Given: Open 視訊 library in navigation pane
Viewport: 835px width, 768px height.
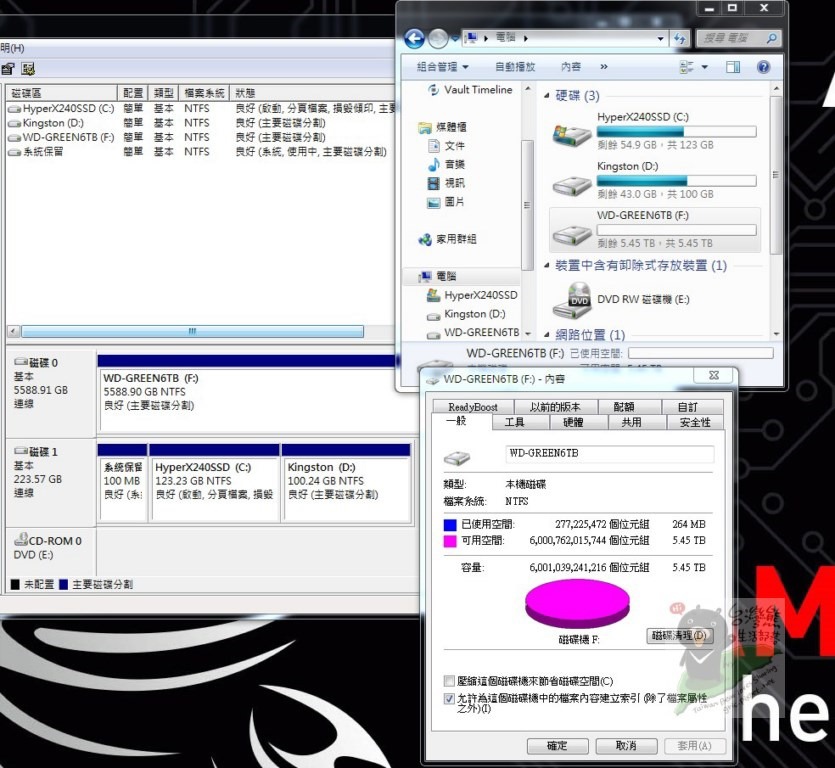Looking at the screenshot, I should pyautogui.click(x=447, y=183).
